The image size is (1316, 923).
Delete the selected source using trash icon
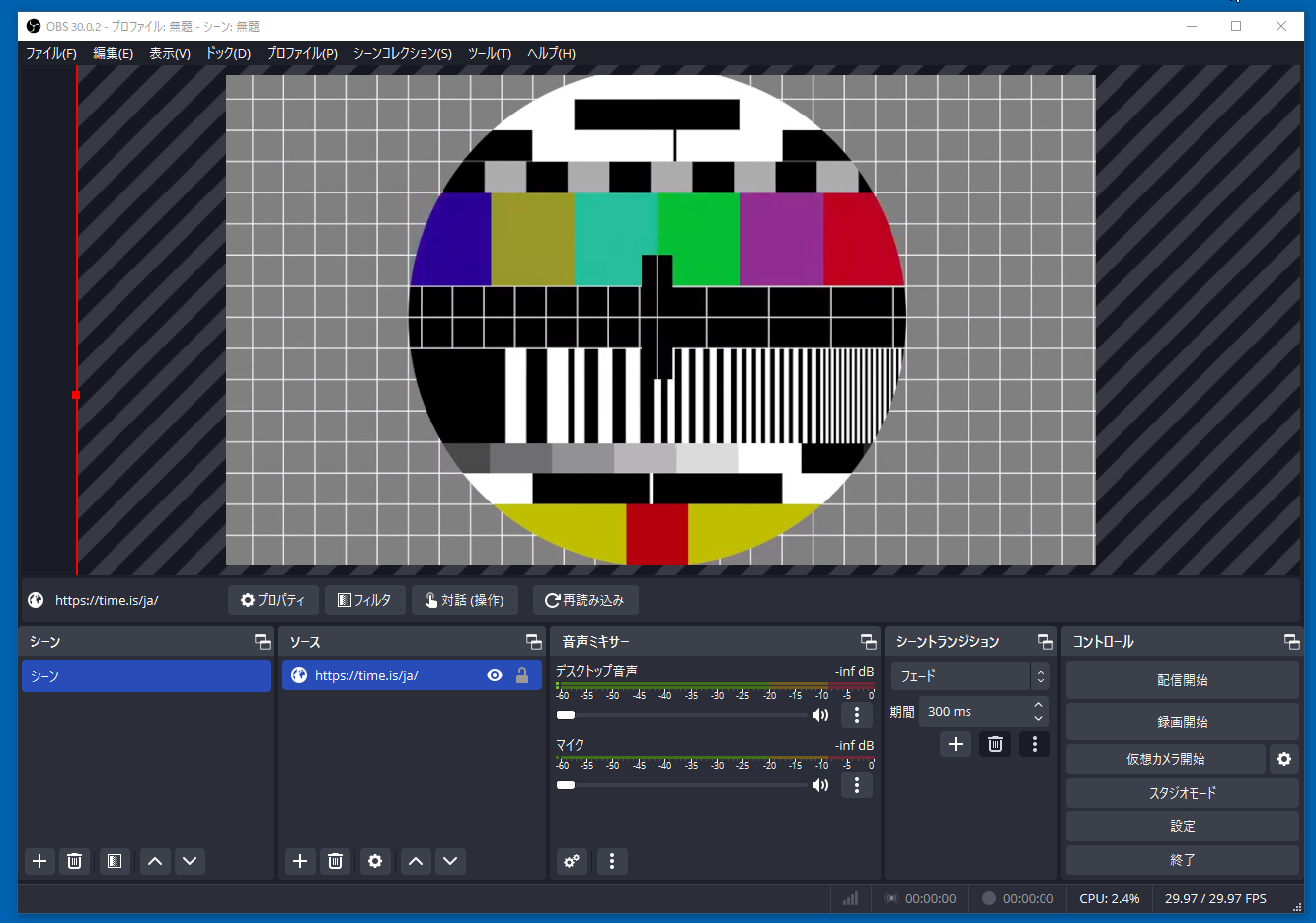335,861
